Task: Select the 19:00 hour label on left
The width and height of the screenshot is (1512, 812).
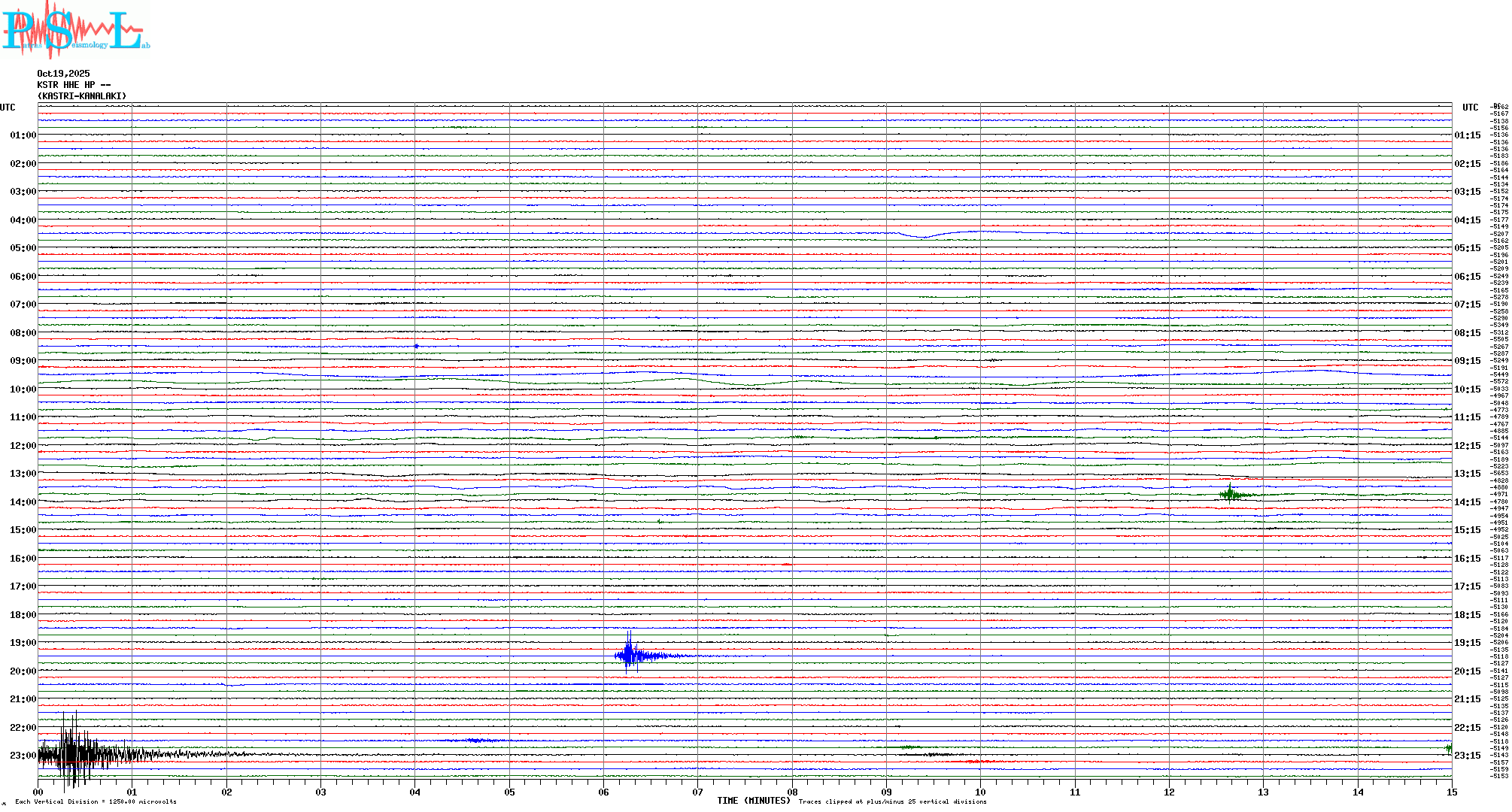Action: tap(23, 643)
